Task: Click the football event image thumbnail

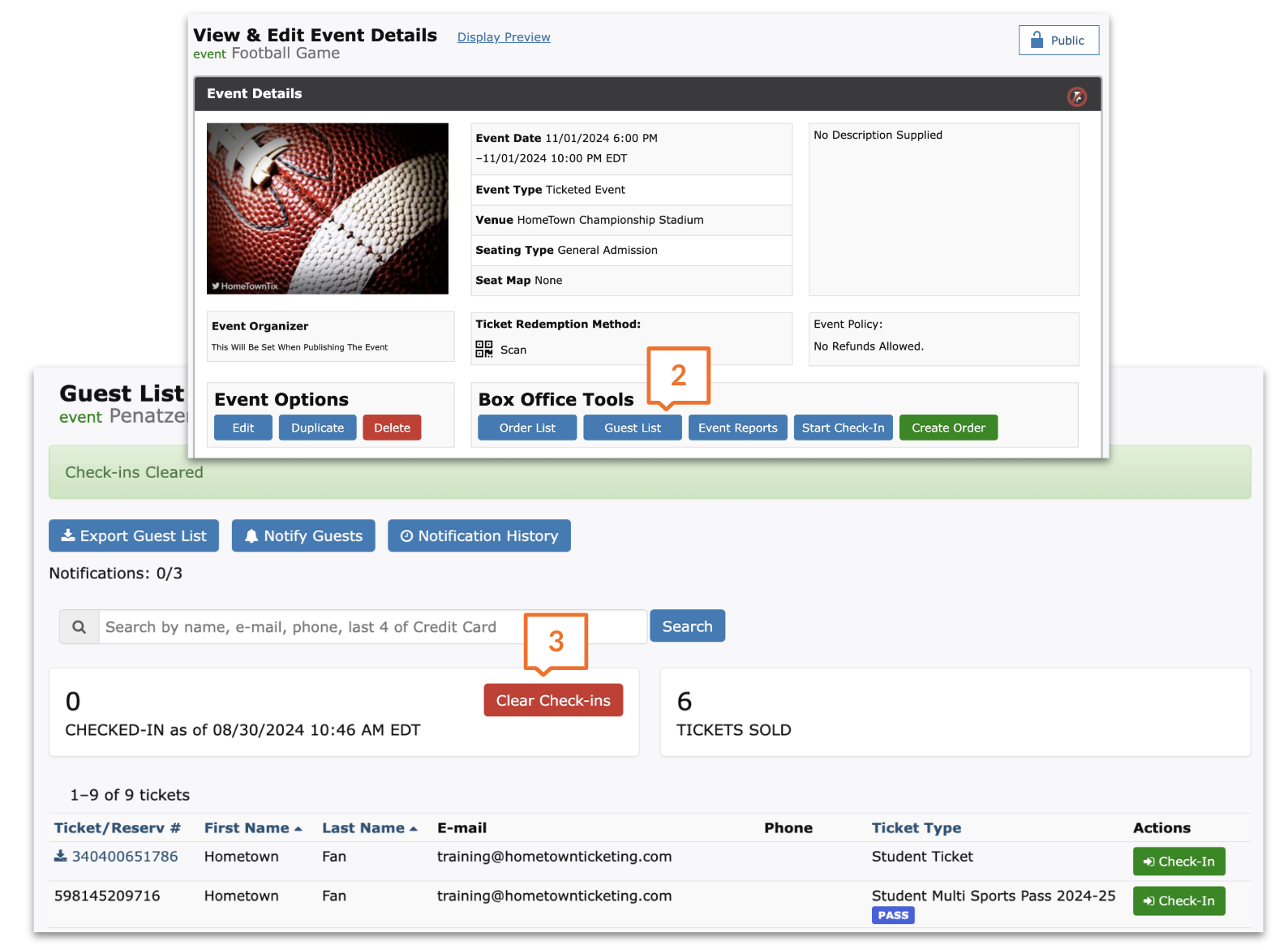Action: [328, 208]
